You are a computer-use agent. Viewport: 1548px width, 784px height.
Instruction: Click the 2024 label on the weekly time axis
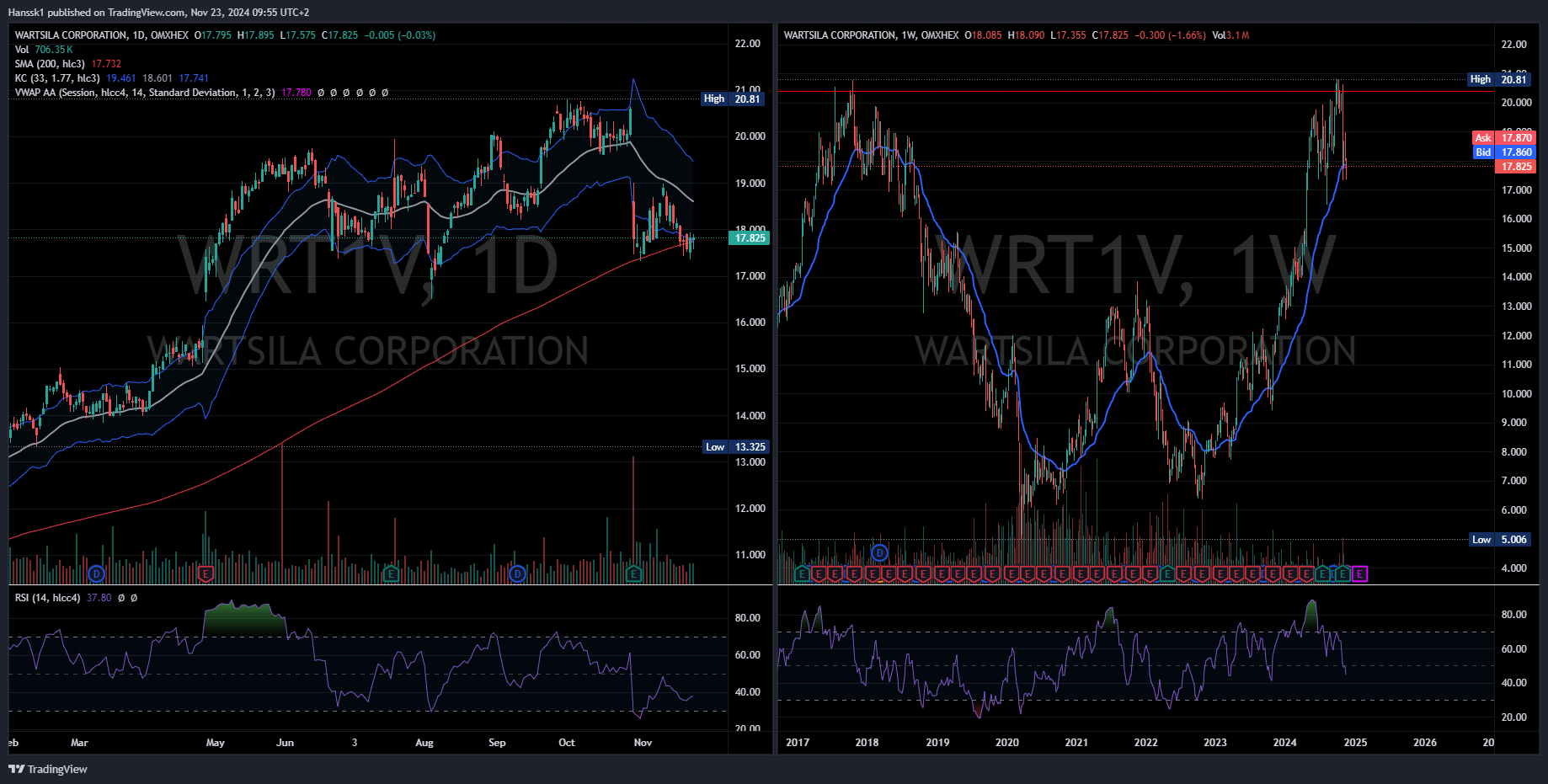tap(1284, 743)
